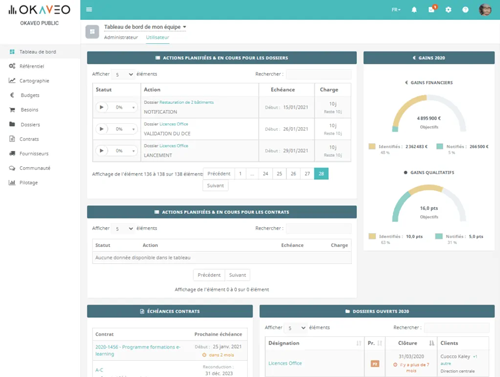
Task: Click the Statut column header in dossiers actions
Action: click(x=116, y=90)
